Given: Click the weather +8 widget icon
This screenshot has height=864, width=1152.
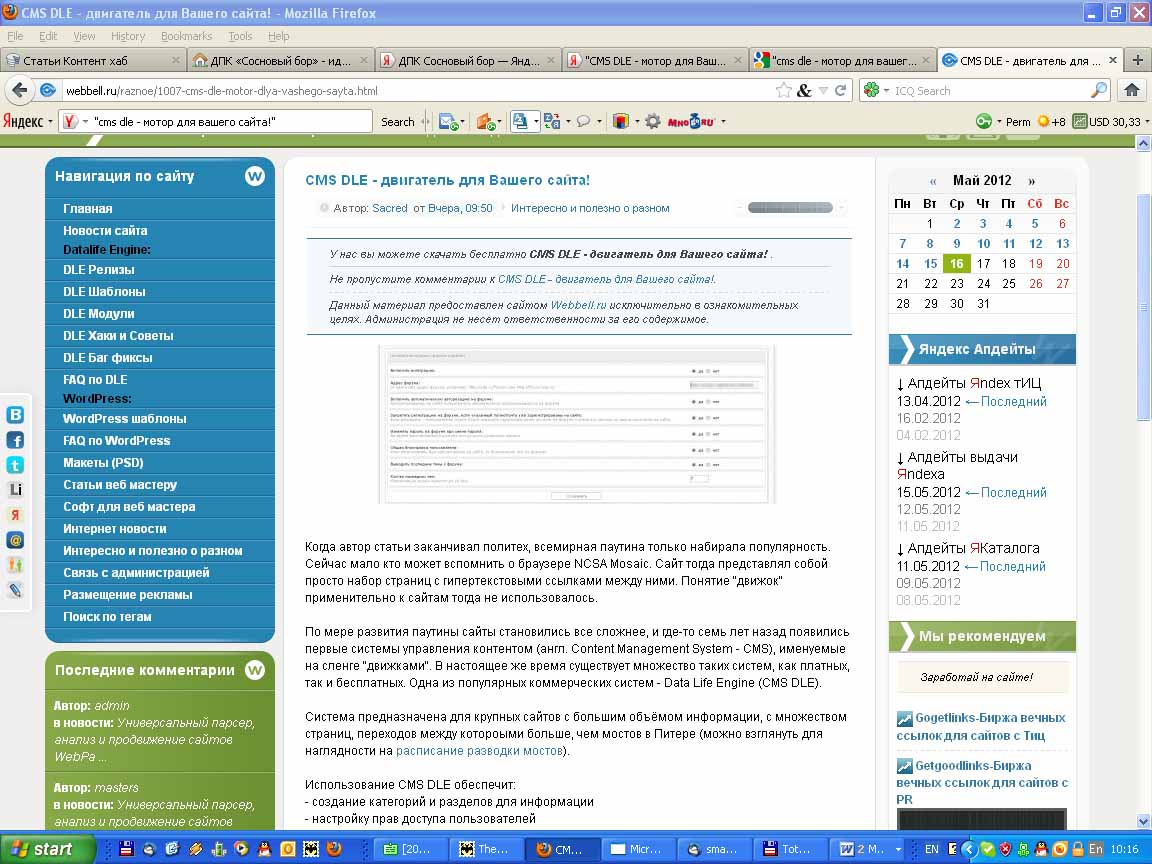Looking at the screenshot, I should click(x=1051, y=122).
